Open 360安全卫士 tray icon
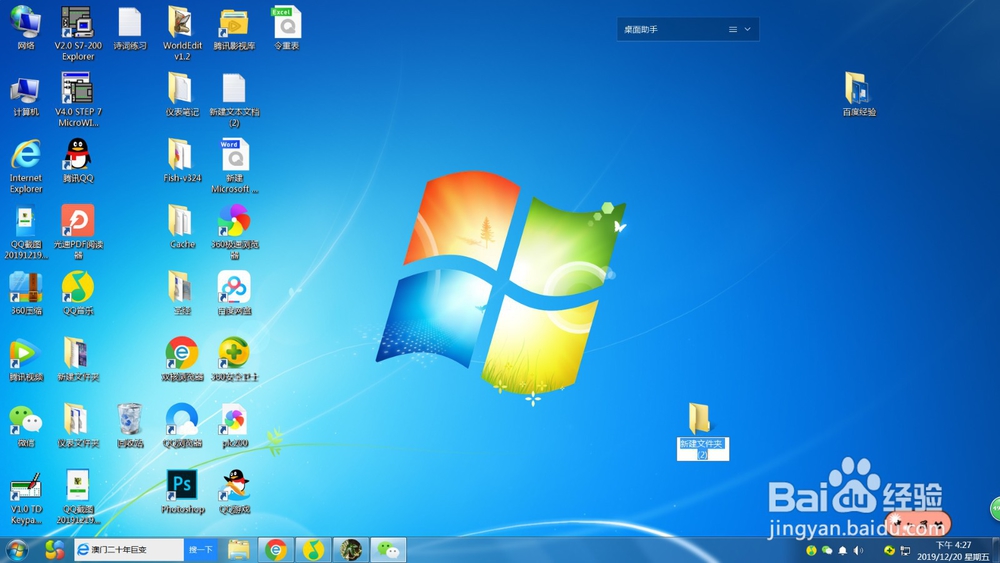1000x563 pixels. (889, 550)
